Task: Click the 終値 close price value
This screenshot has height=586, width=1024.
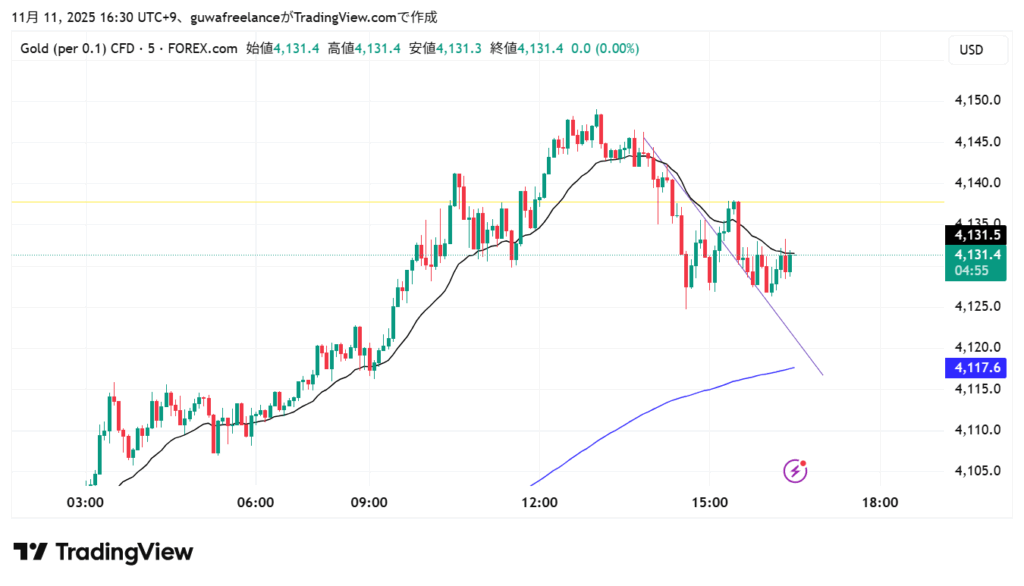Action: (x=541, y=48)
